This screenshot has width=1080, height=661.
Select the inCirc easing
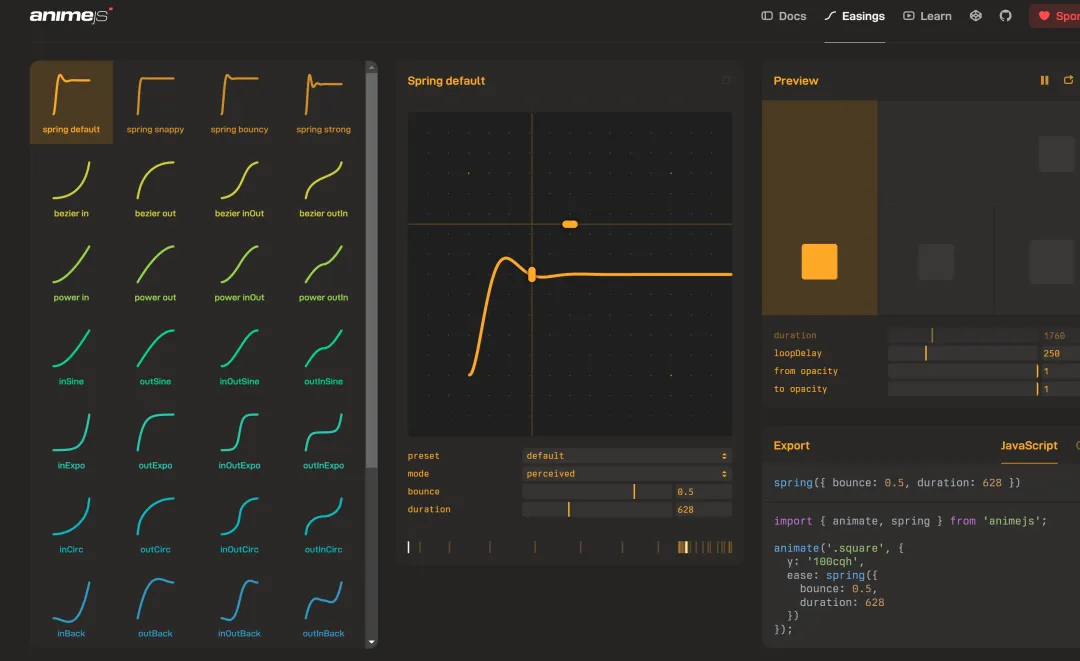[x=71, y=523]
